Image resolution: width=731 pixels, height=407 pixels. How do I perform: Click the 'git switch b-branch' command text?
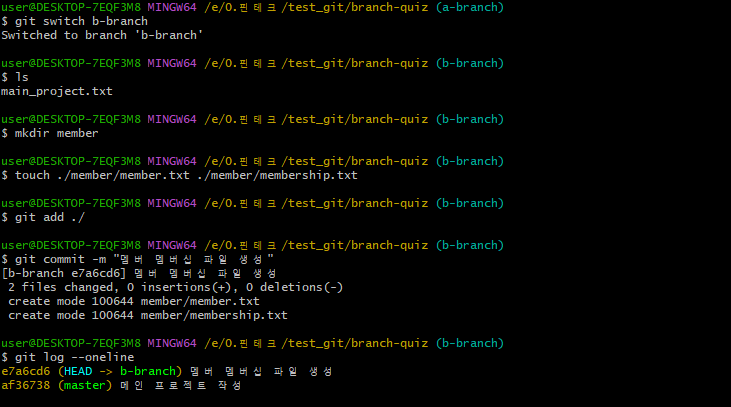[81, 21]
